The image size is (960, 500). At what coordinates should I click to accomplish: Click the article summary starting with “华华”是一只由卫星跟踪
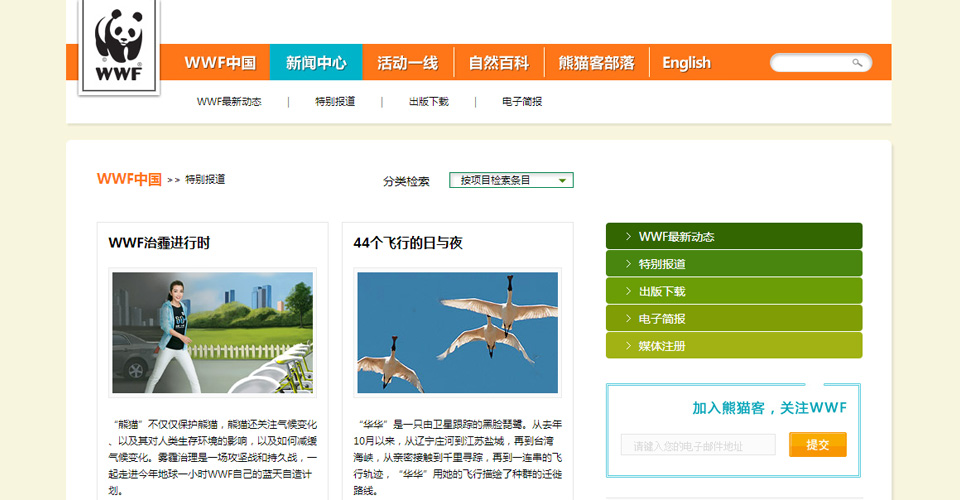click(457, 457)
